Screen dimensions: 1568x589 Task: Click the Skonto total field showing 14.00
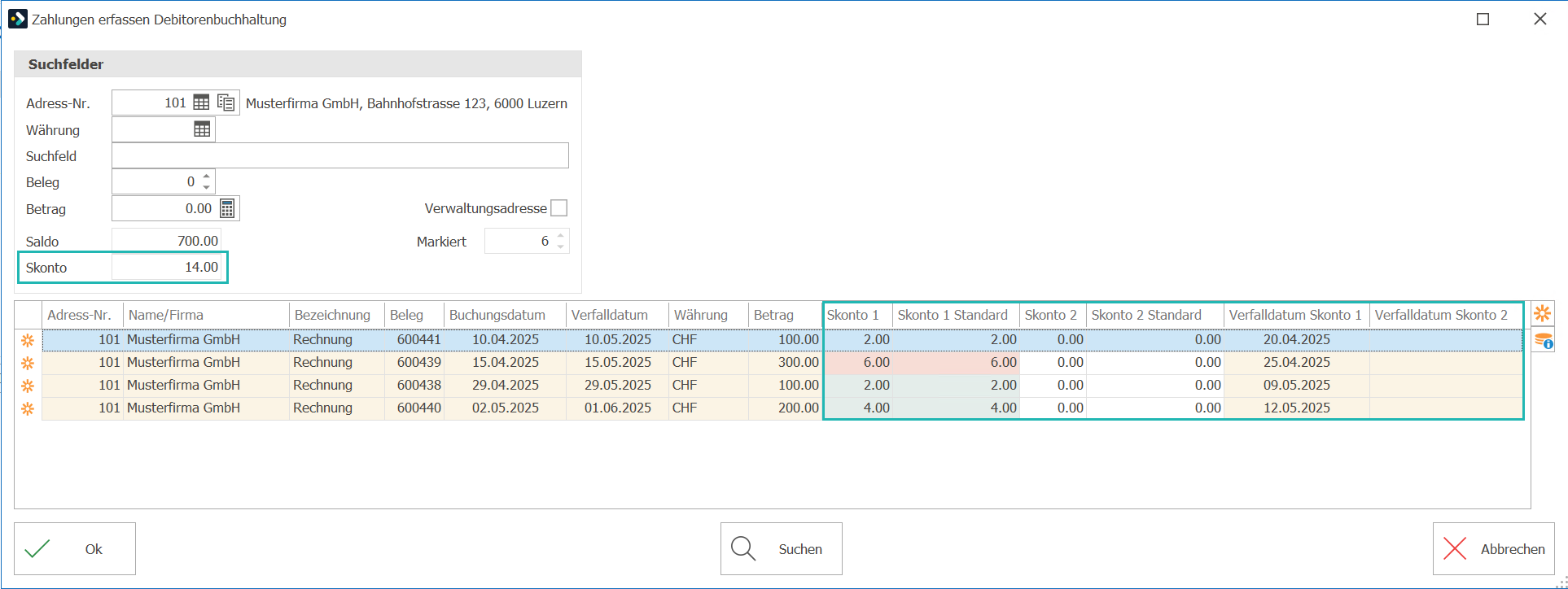click(x=167, y=268)
